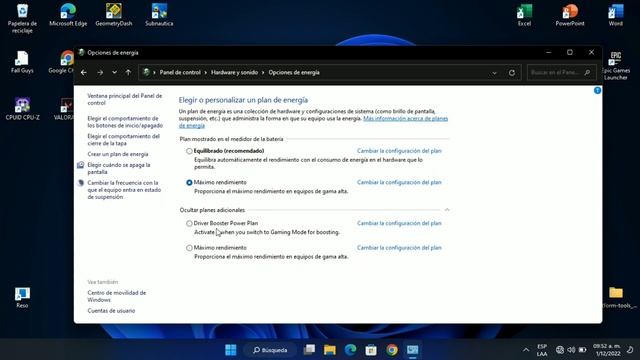Open Microsoft Edge from the taskbar
The height and width of the screenshot is (360, 640).
350,350
